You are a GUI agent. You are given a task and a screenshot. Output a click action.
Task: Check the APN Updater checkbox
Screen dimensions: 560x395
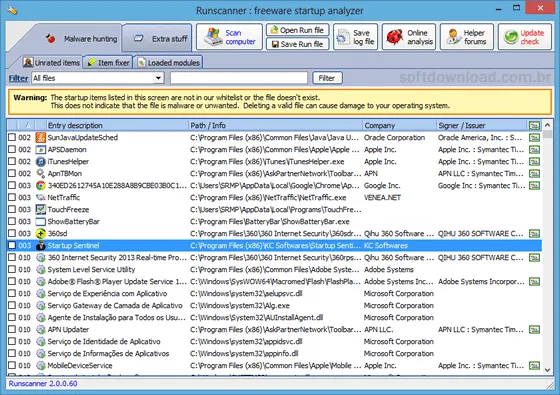point(12,330)
